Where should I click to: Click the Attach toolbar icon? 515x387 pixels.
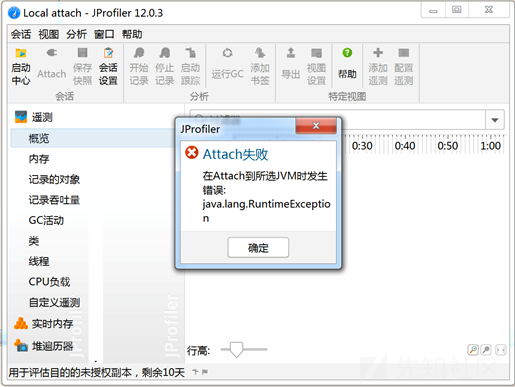(x=52, y=53)
